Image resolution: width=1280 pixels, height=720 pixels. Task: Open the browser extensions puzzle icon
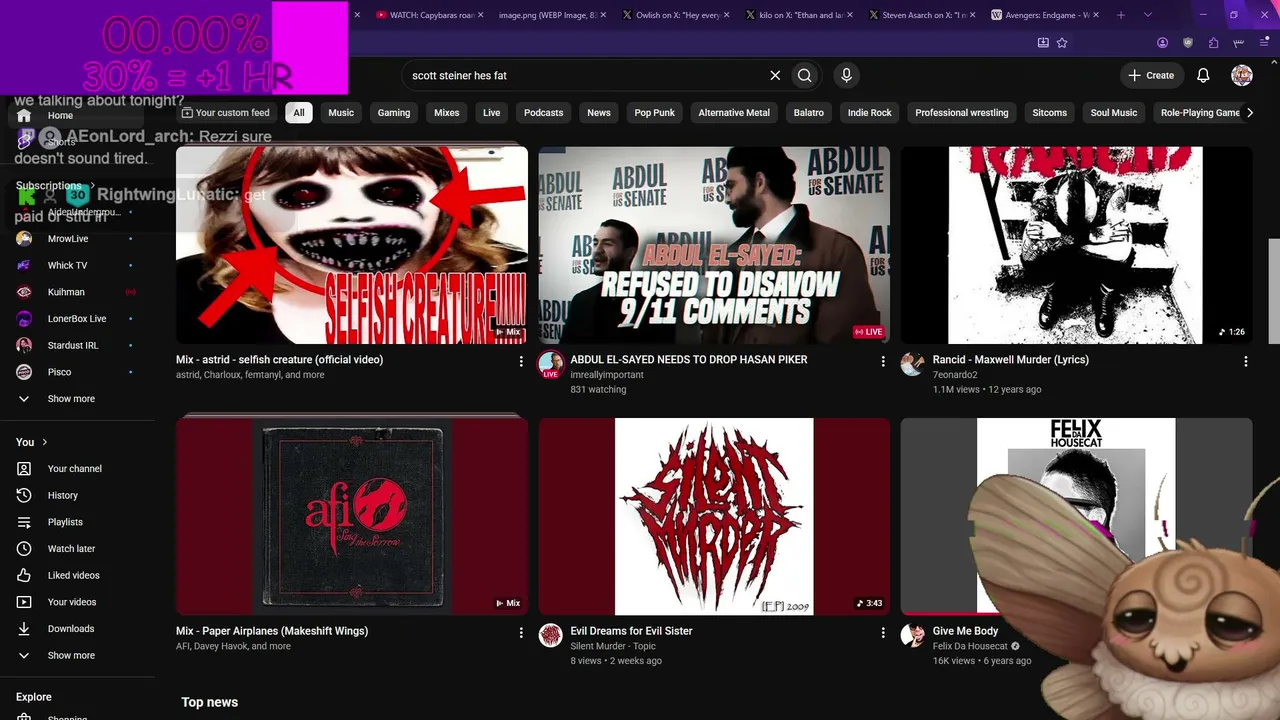[x=1213, y=43]
